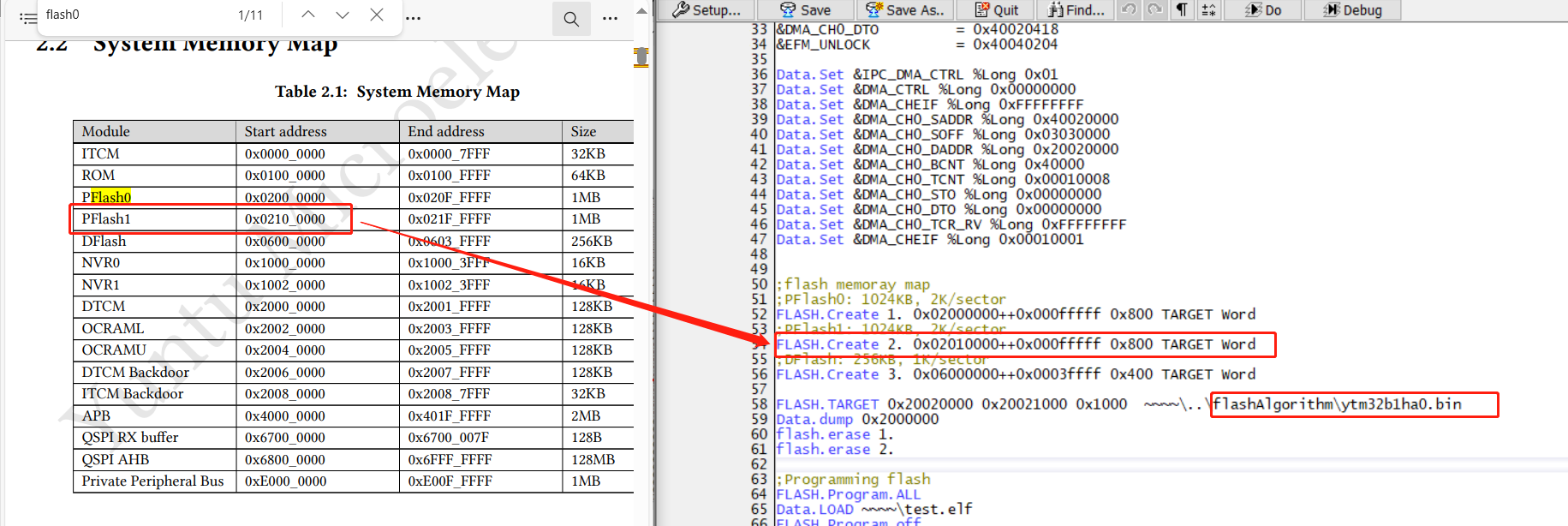Close the flash0 find bar
Image resolution: width=1568 pixels, height=526 pixels.
pos(377,15)
